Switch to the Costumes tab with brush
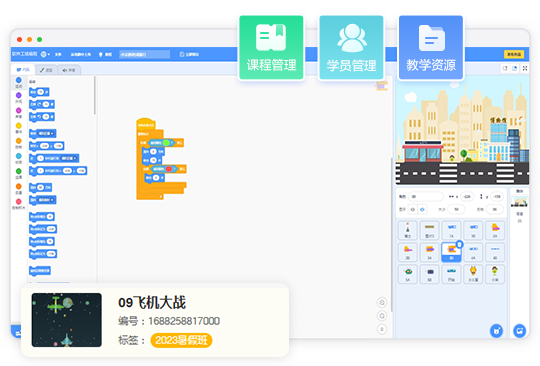 (46, 70)
